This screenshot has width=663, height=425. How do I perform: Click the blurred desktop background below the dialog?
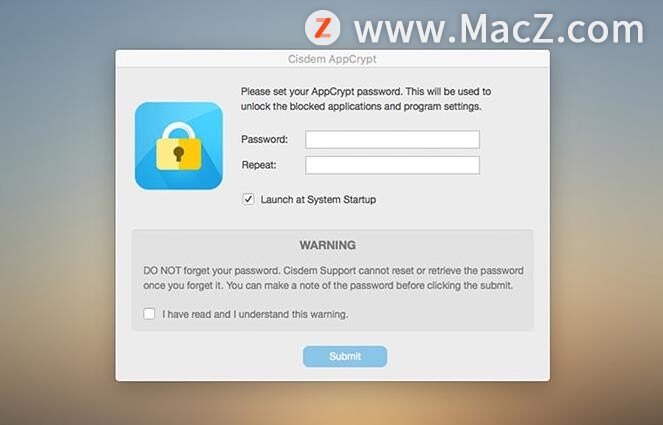[x=332, y=404]
